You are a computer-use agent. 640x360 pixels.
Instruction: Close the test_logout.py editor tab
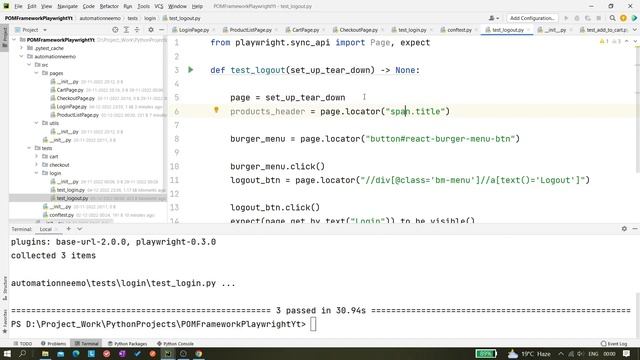click(x=529, y=30)
